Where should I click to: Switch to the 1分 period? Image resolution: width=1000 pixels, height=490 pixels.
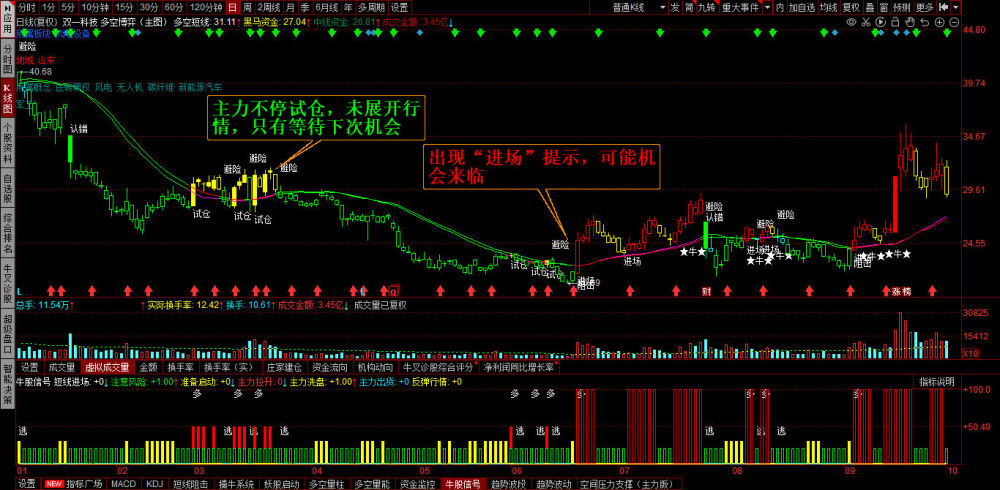pyautogui.click(x=48, y=8)
